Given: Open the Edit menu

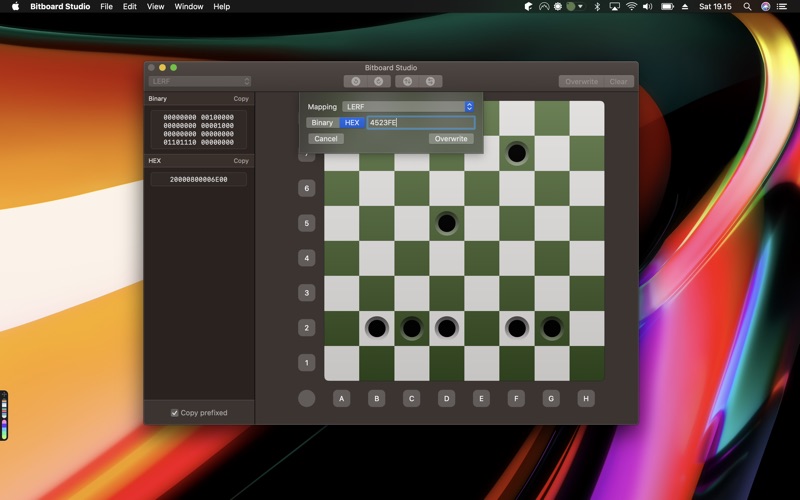Looking at the screenshot, I should (130, 7).
